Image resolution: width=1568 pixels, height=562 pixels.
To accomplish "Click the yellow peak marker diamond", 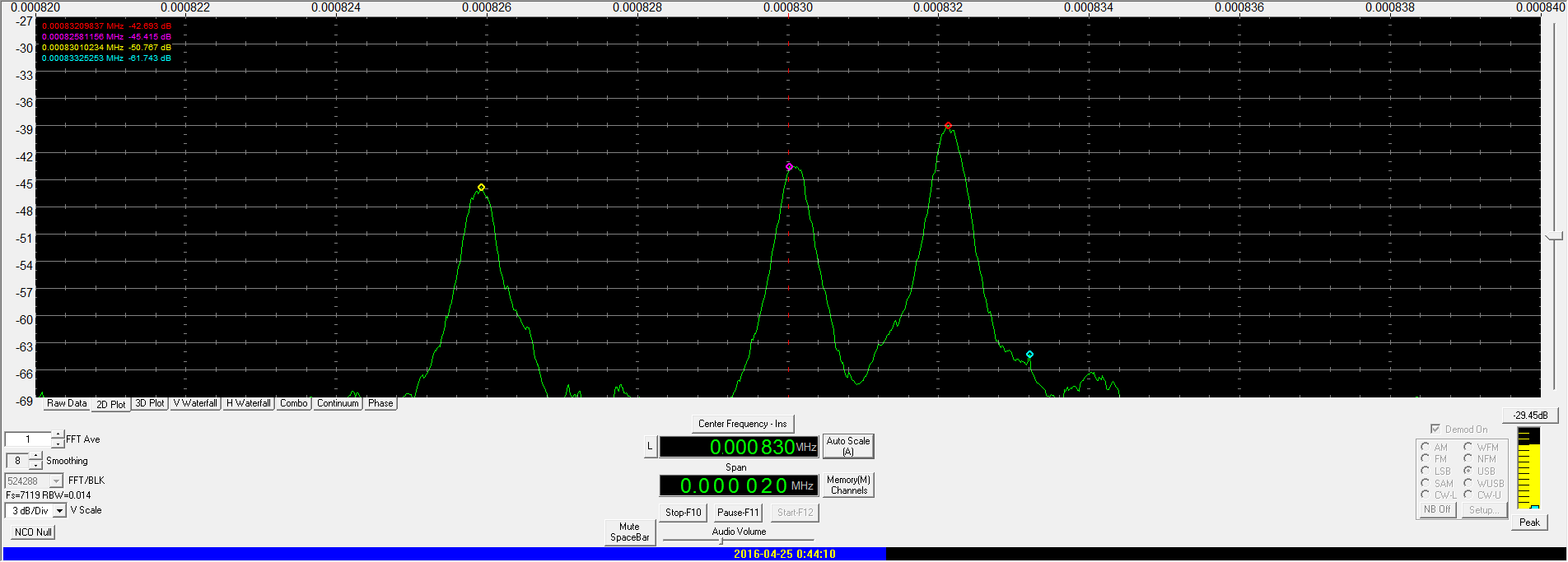I will (481, 188).
